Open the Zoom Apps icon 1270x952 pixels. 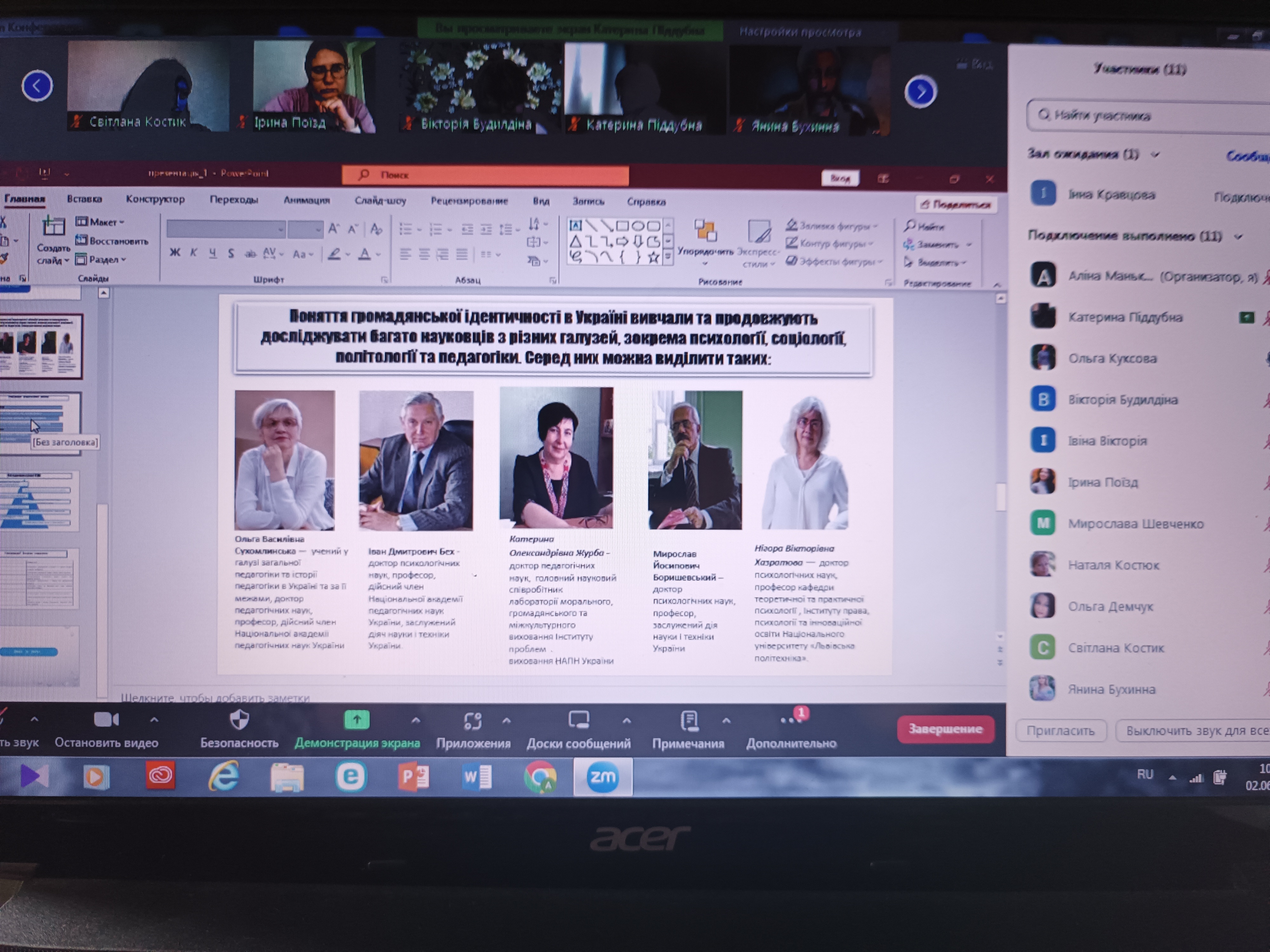[x=472, y=721]
